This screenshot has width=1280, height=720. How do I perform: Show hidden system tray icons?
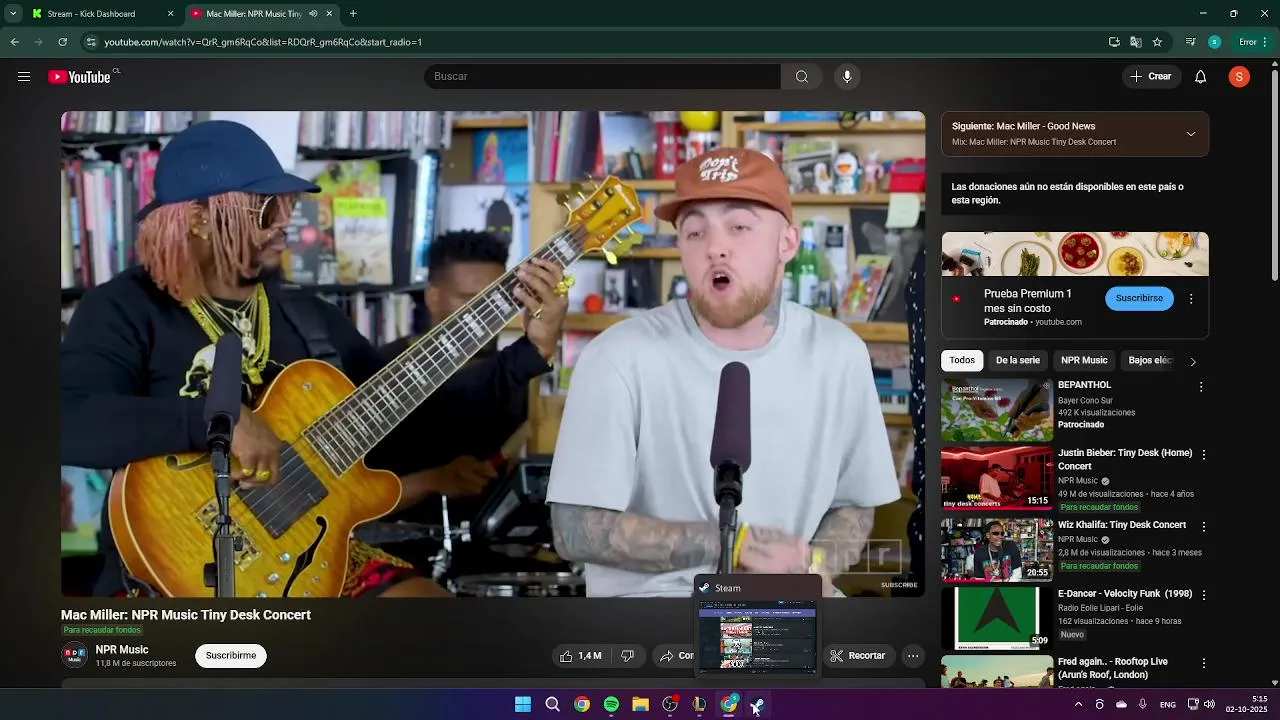click(x=1078, y=705)
